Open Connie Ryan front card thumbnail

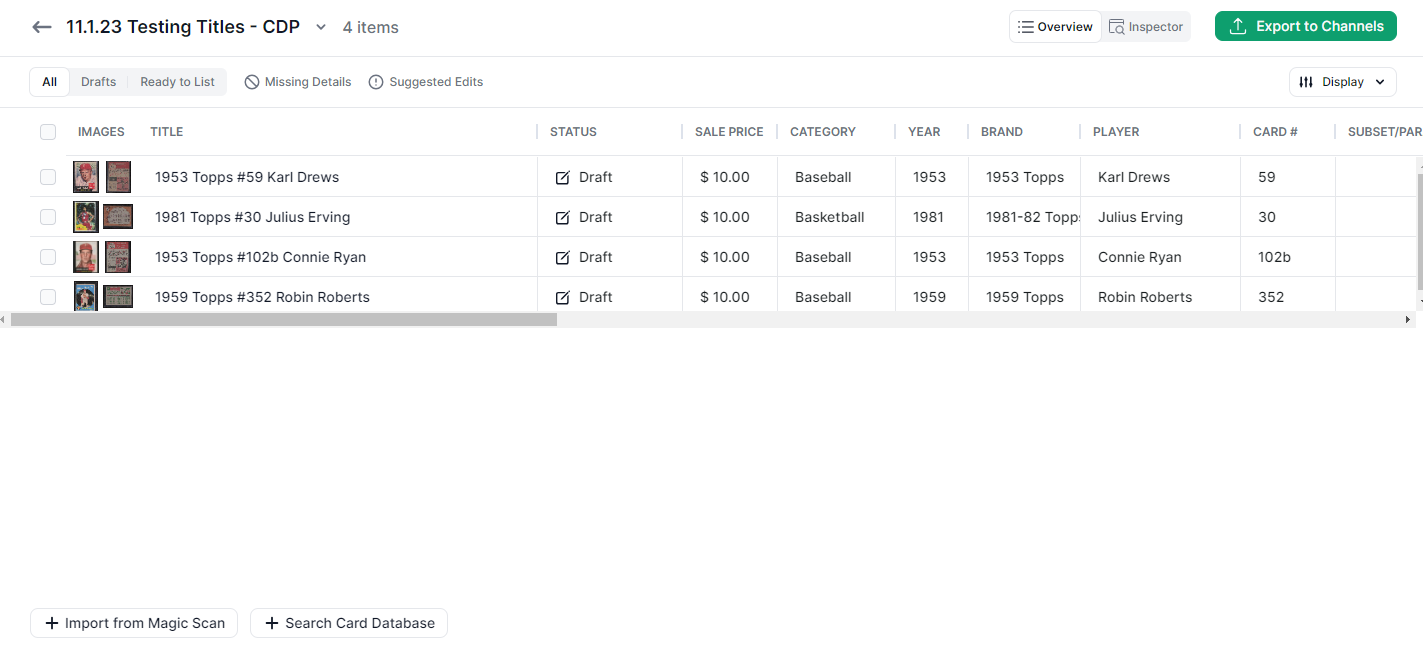[x=86, y=257]
